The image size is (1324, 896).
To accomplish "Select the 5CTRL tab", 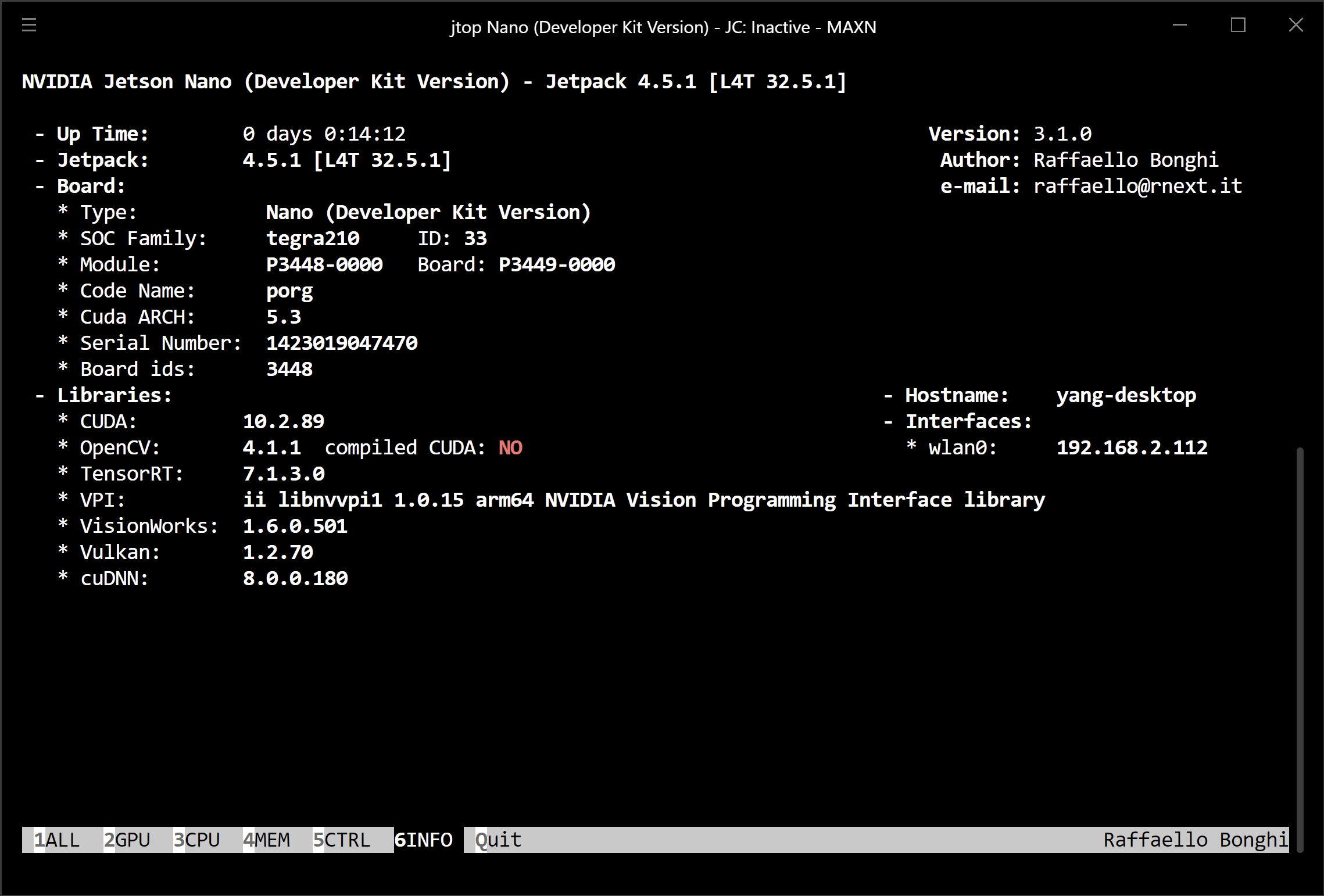I will [342, 840].
